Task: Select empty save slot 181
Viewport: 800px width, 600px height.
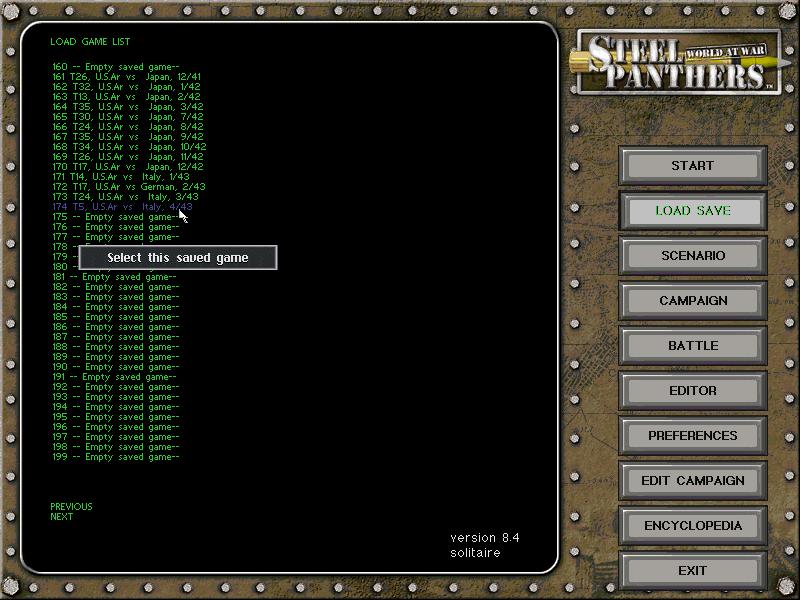Action: [114, 277]
